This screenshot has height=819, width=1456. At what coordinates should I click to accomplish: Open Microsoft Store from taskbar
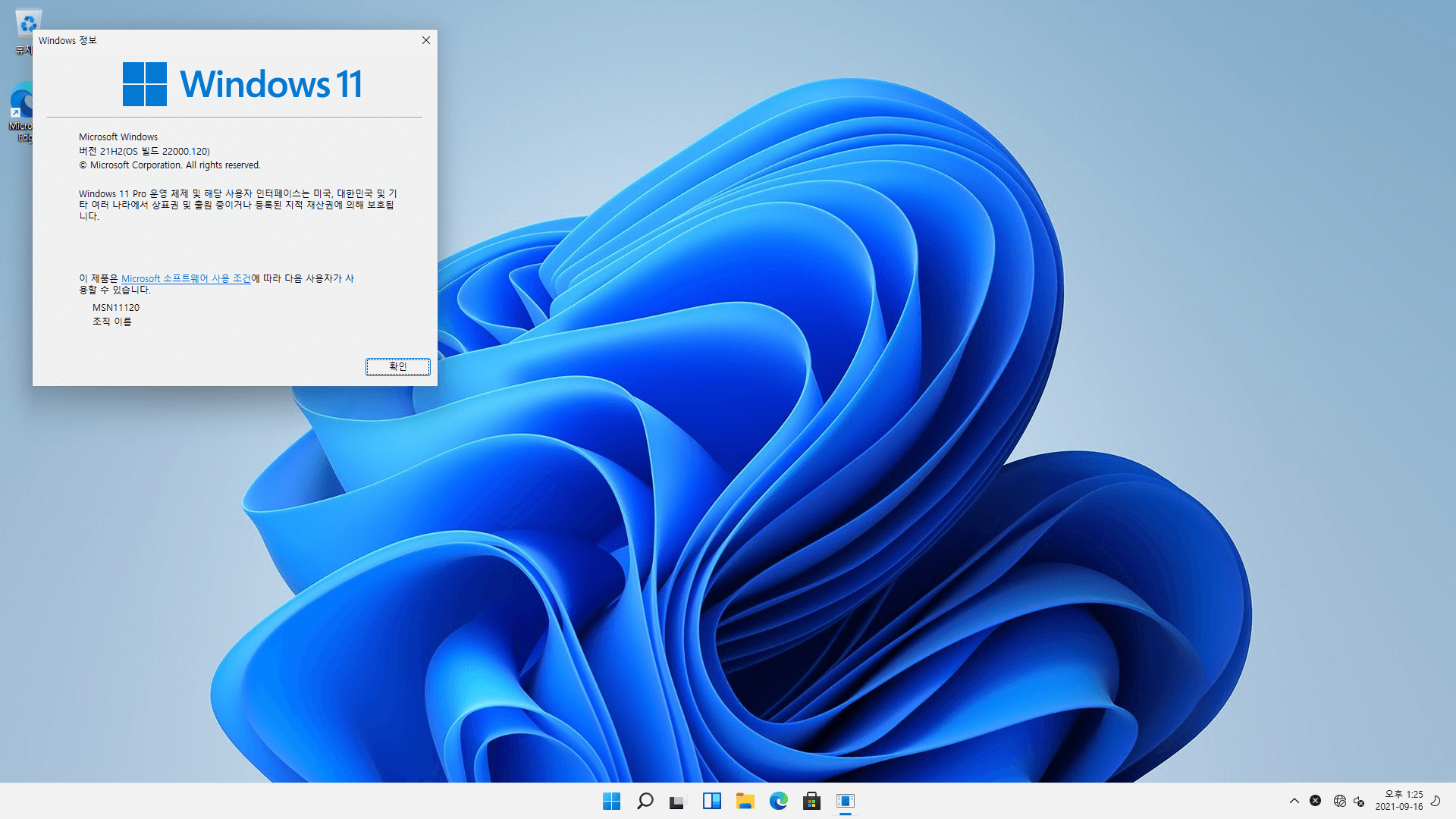[812, 801]
